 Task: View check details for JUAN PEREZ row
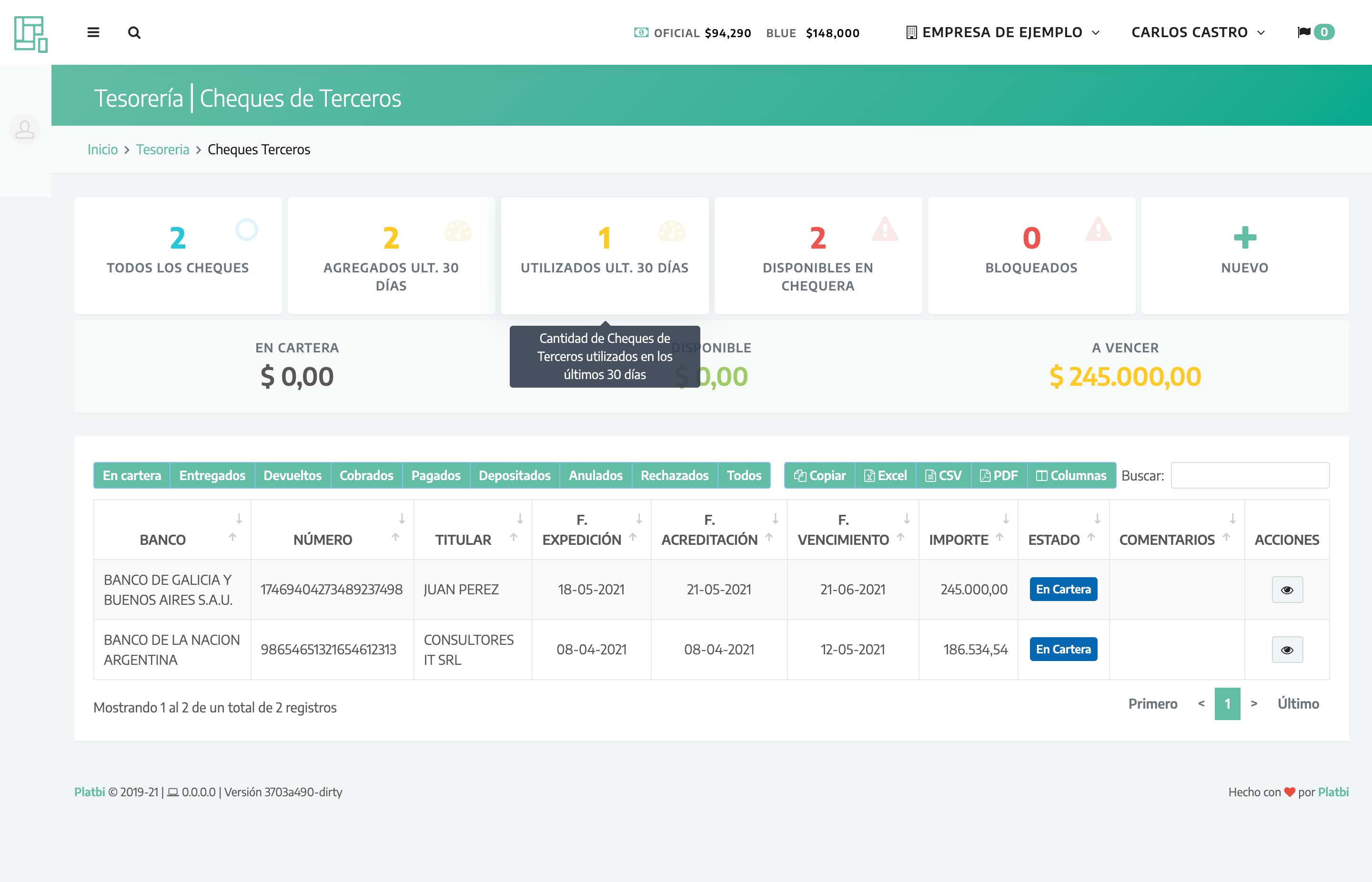[1287, 590]
